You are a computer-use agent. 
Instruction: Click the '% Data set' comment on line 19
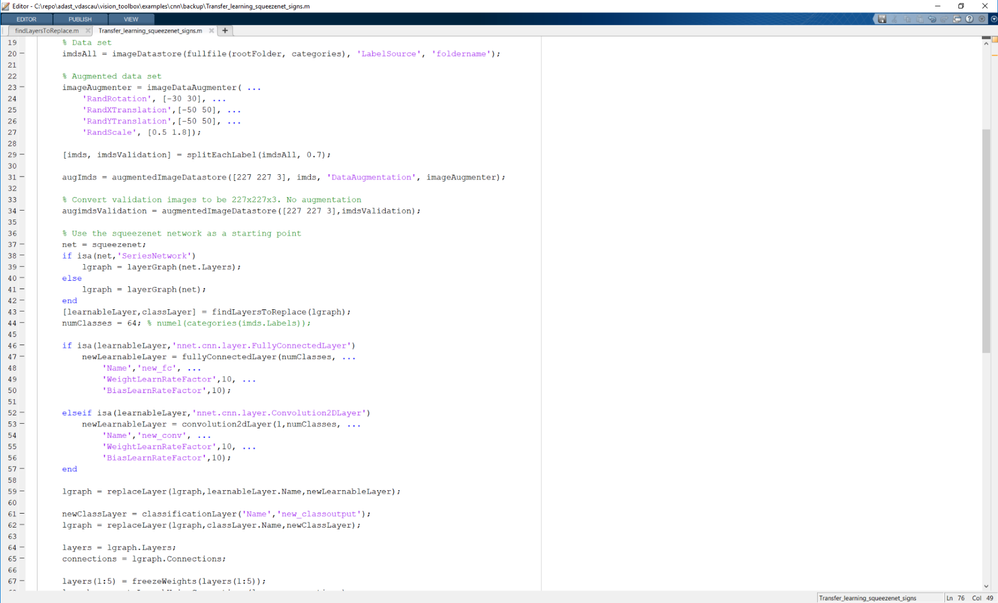(87, 43)
